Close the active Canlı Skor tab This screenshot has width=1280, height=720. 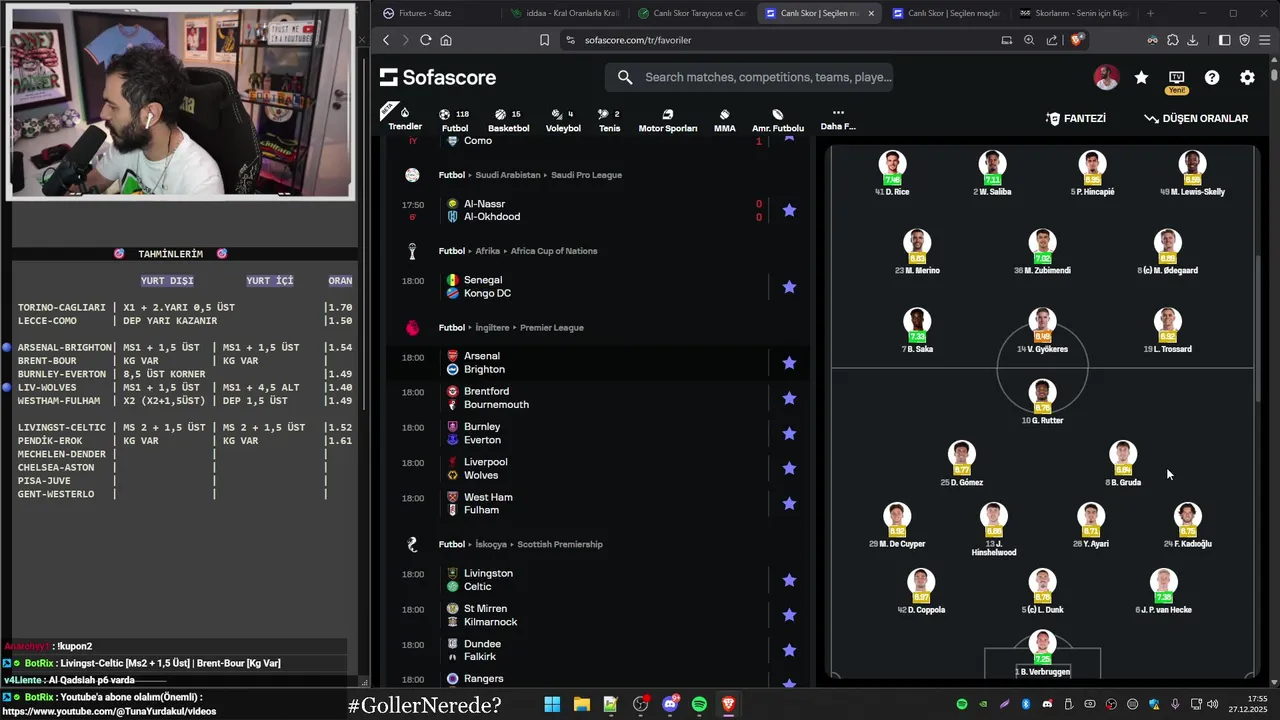click(871, 13)
